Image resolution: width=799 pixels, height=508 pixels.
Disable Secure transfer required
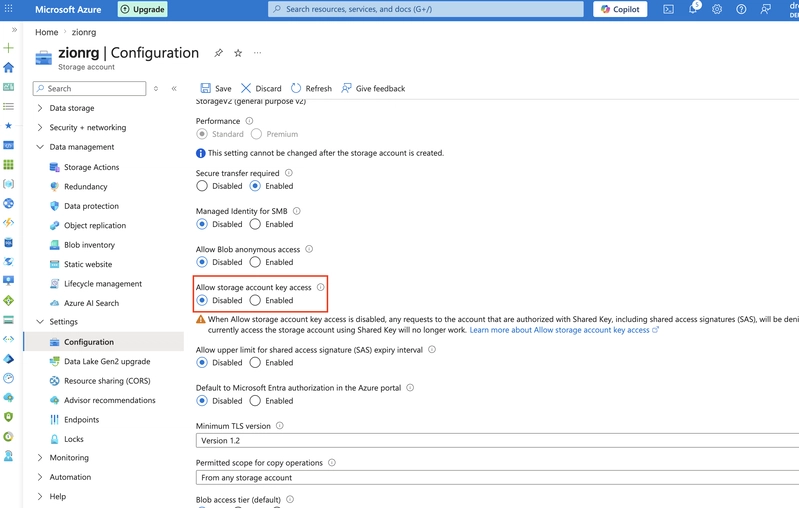click(x=202, y=186)
